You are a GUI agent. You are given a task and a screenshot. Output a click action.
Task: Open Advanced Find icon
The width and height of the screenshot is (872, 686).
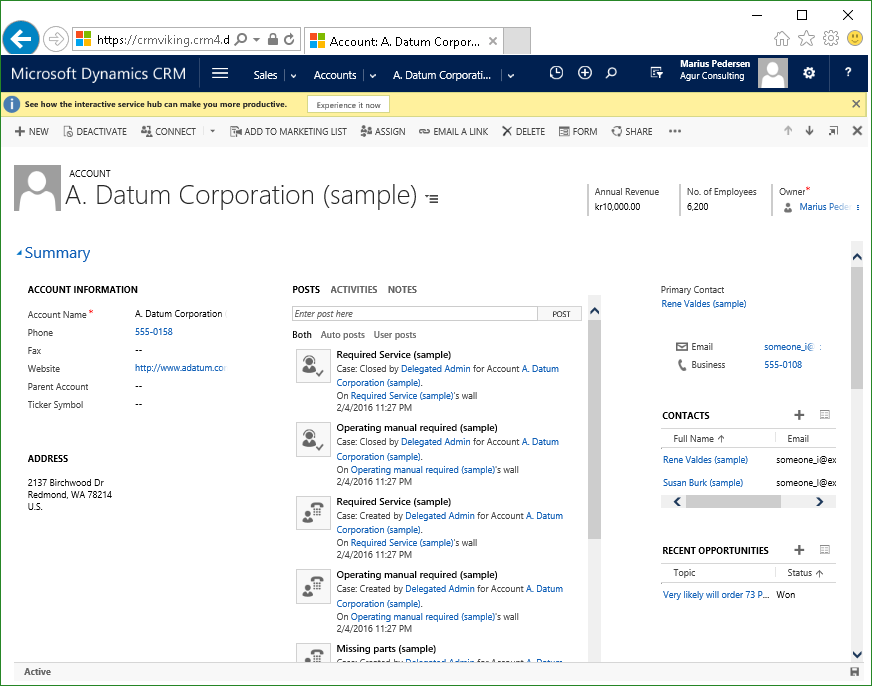(656, 73)
